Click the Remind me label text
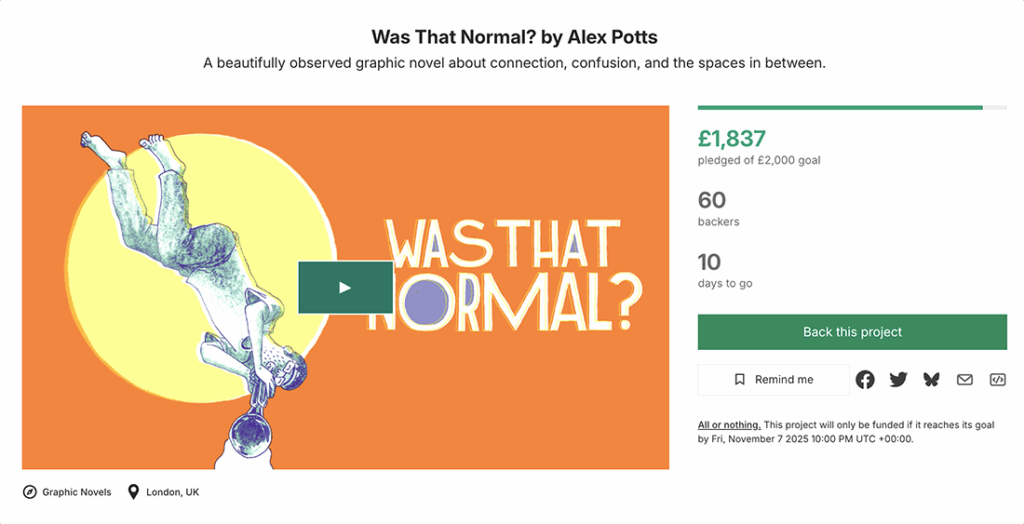This screenshot has height=524, width=1024. click(x=784, y=380)
